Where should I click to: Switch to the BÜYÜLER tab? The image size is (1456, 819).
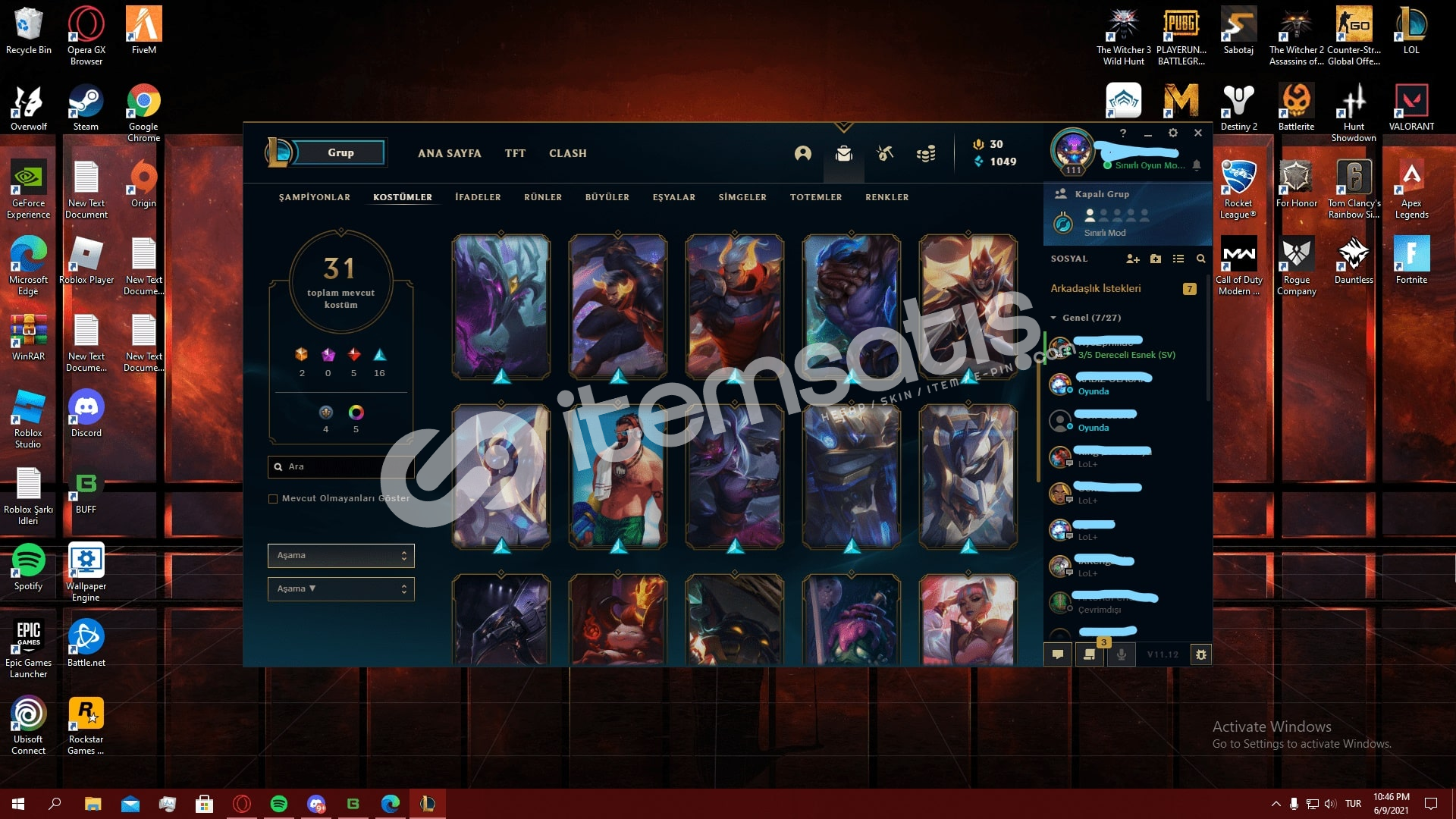point(607,197)
